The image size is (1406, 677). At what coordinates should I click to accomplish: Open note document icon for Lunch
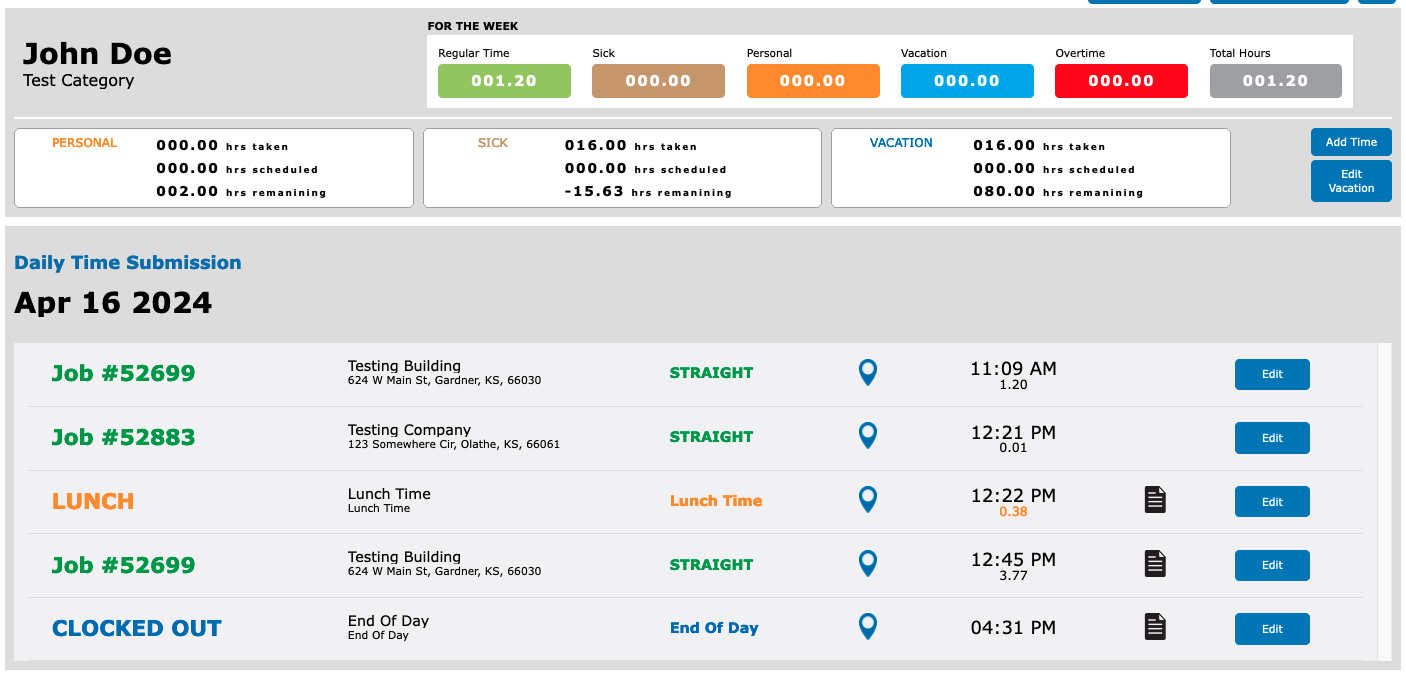(x=1155, y=500)
